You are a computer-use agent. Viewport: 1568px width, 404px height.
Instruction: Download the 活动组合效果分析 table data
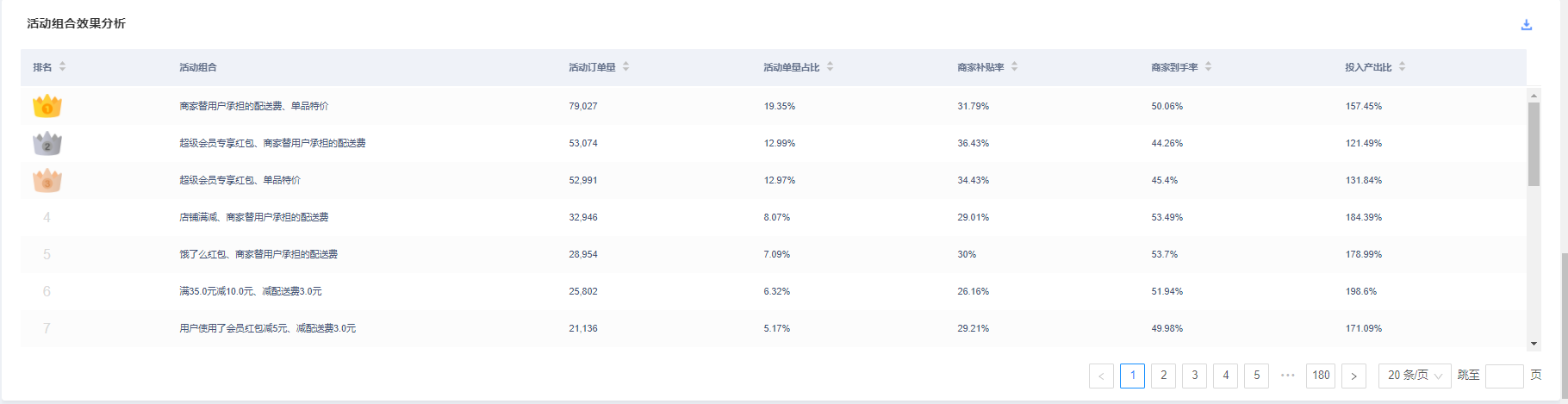tap(1527, 25)
